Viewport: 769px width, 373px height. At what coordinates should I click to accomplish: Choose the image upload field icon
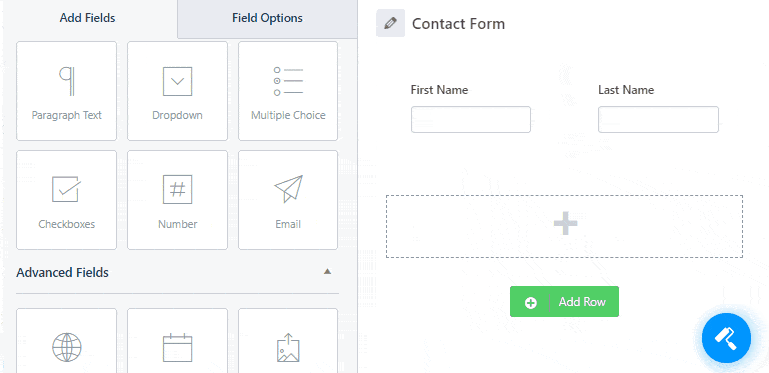tap(288, 348)
